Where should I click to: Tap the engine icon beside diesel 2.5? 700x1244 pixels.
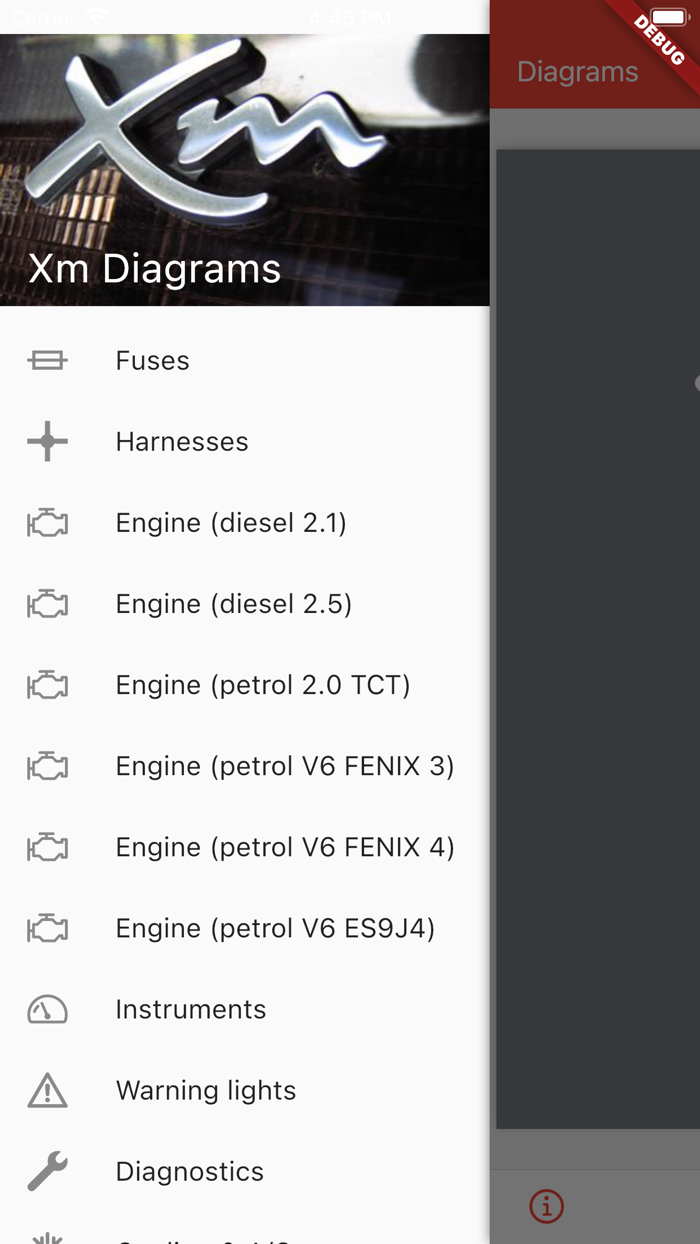(x=47, y=604)
